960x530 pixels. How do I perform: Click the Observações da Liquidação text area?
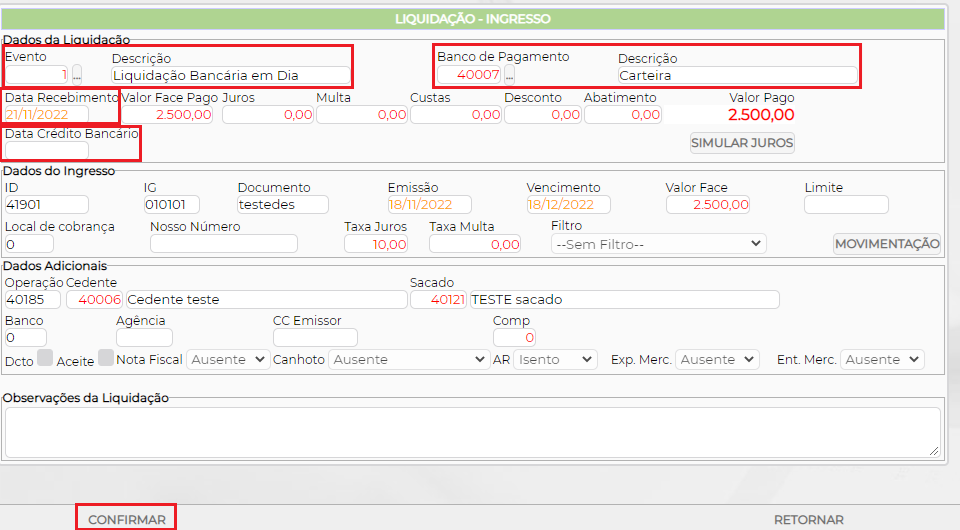pyautogui.click(x=472, y=431)
